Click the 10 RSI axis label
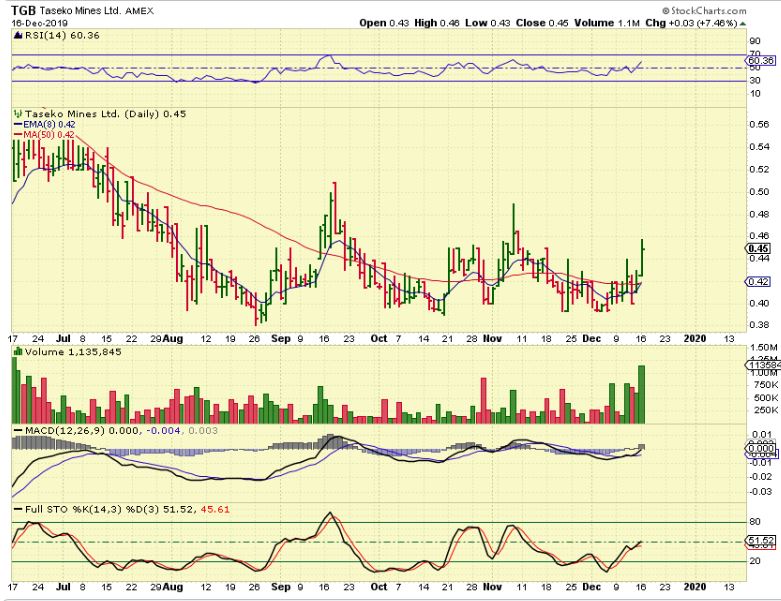 pyautogui.click(x=755, y=94)
